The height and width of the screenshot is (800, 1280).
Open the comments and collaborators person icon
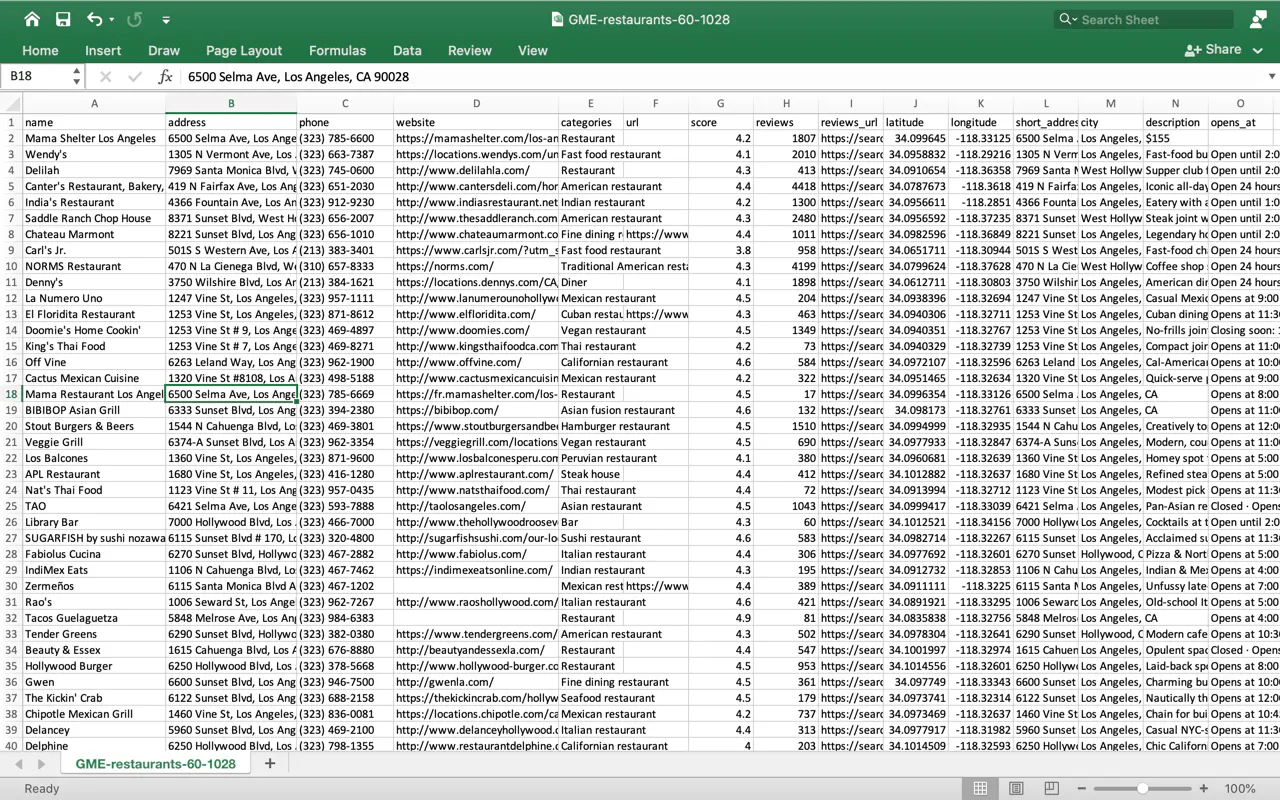(x=1258, y=19)
